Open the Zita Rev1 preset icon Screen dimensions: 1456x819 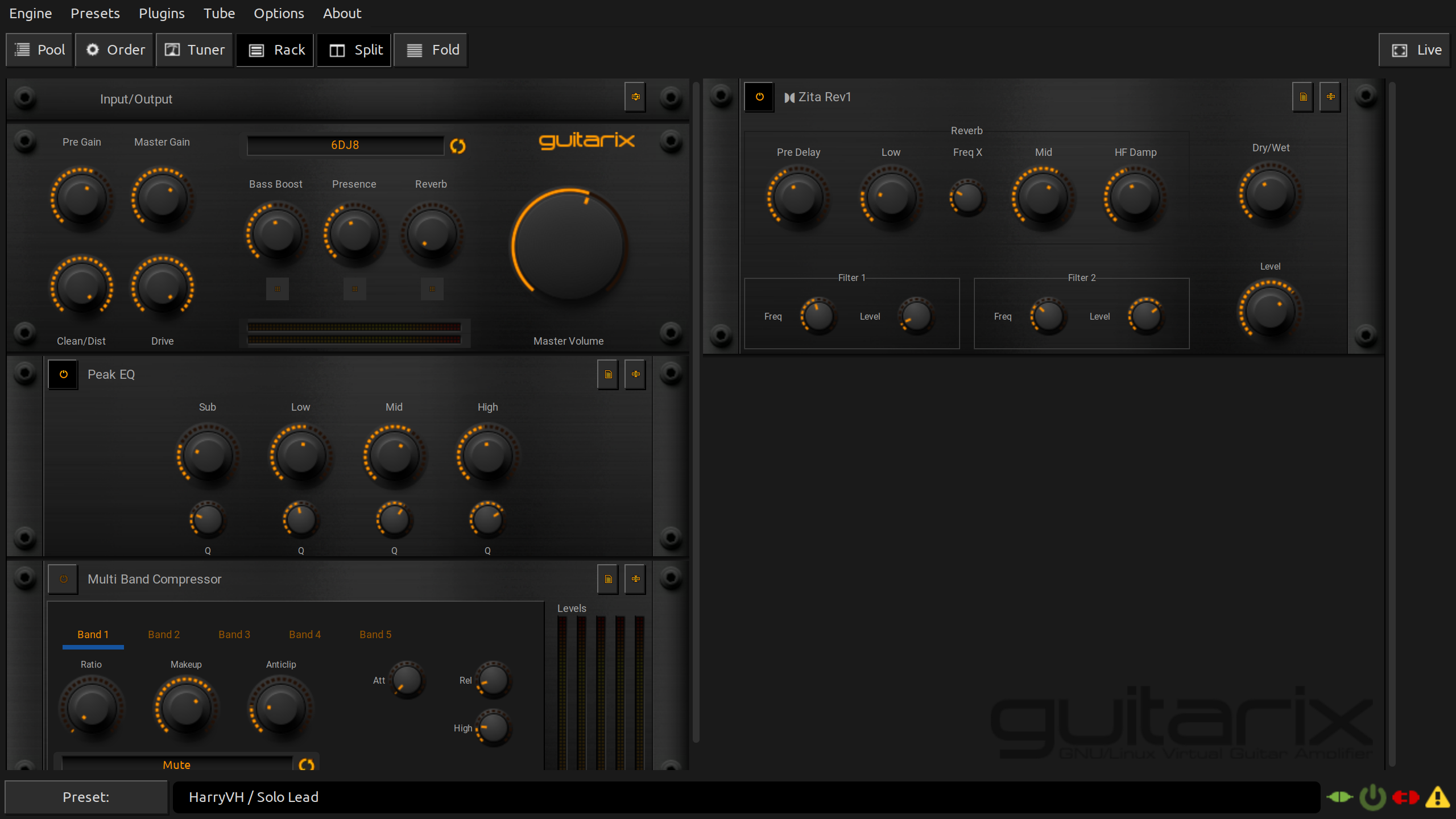click(x=1303, y=97)
